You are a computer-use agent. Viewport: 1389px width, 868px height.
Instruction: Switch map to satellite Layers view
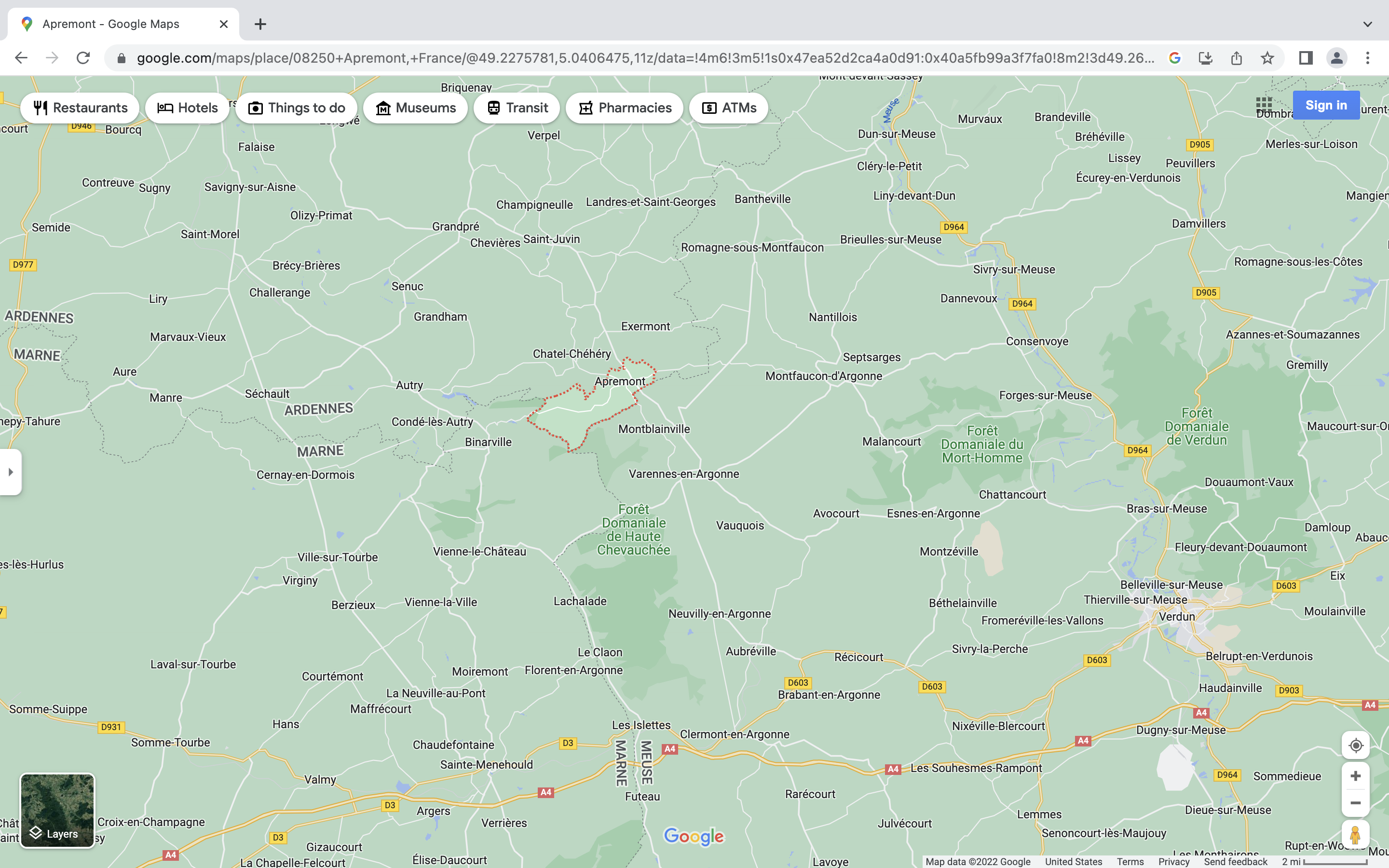click(57, 810)
